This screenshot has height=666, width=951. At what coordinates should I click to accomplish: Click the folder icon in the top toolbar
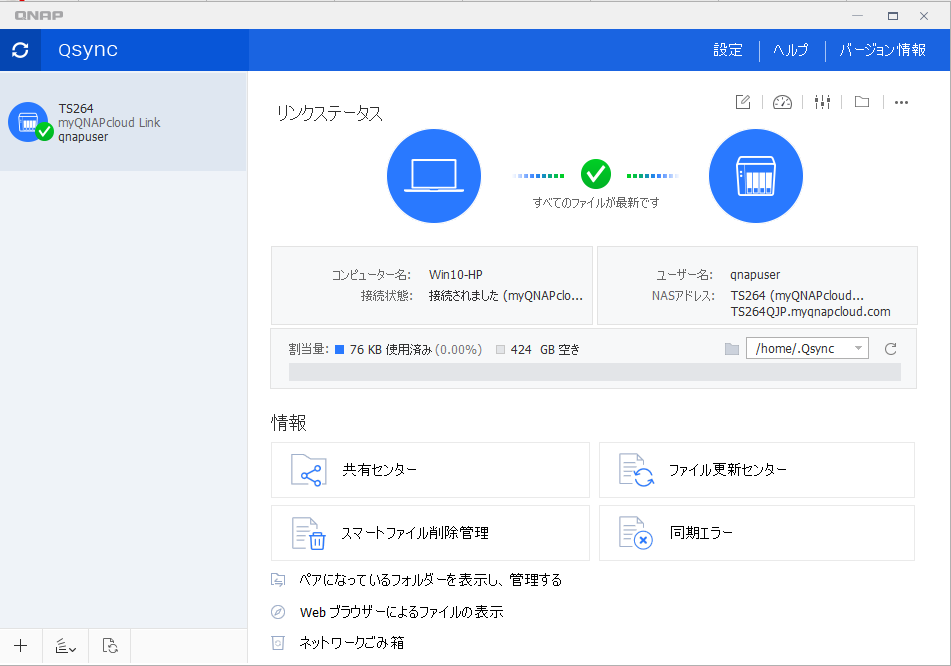point(861,102)
